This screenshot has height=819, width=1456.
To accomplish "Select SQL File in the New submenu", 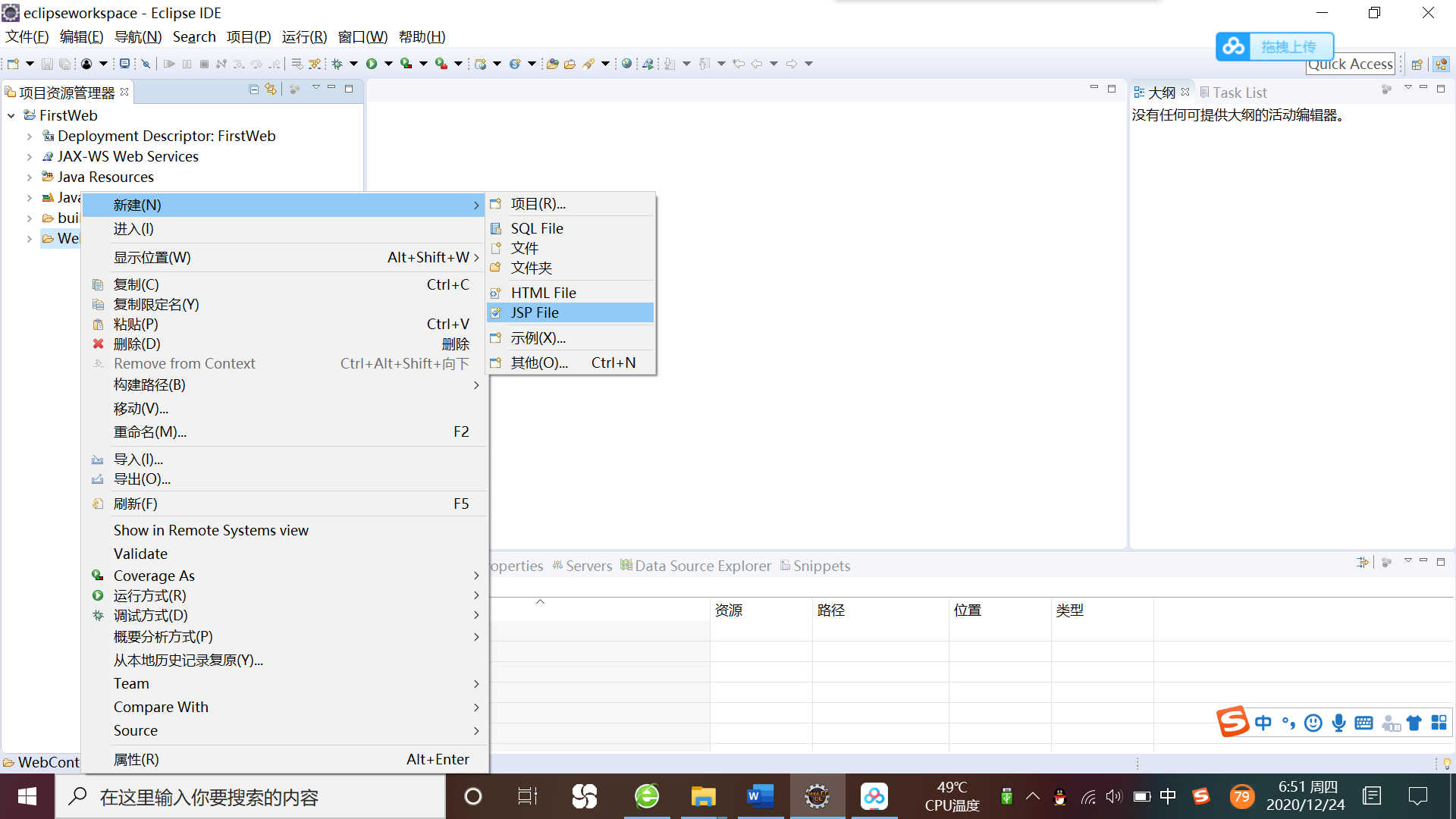I will (537, 228).
